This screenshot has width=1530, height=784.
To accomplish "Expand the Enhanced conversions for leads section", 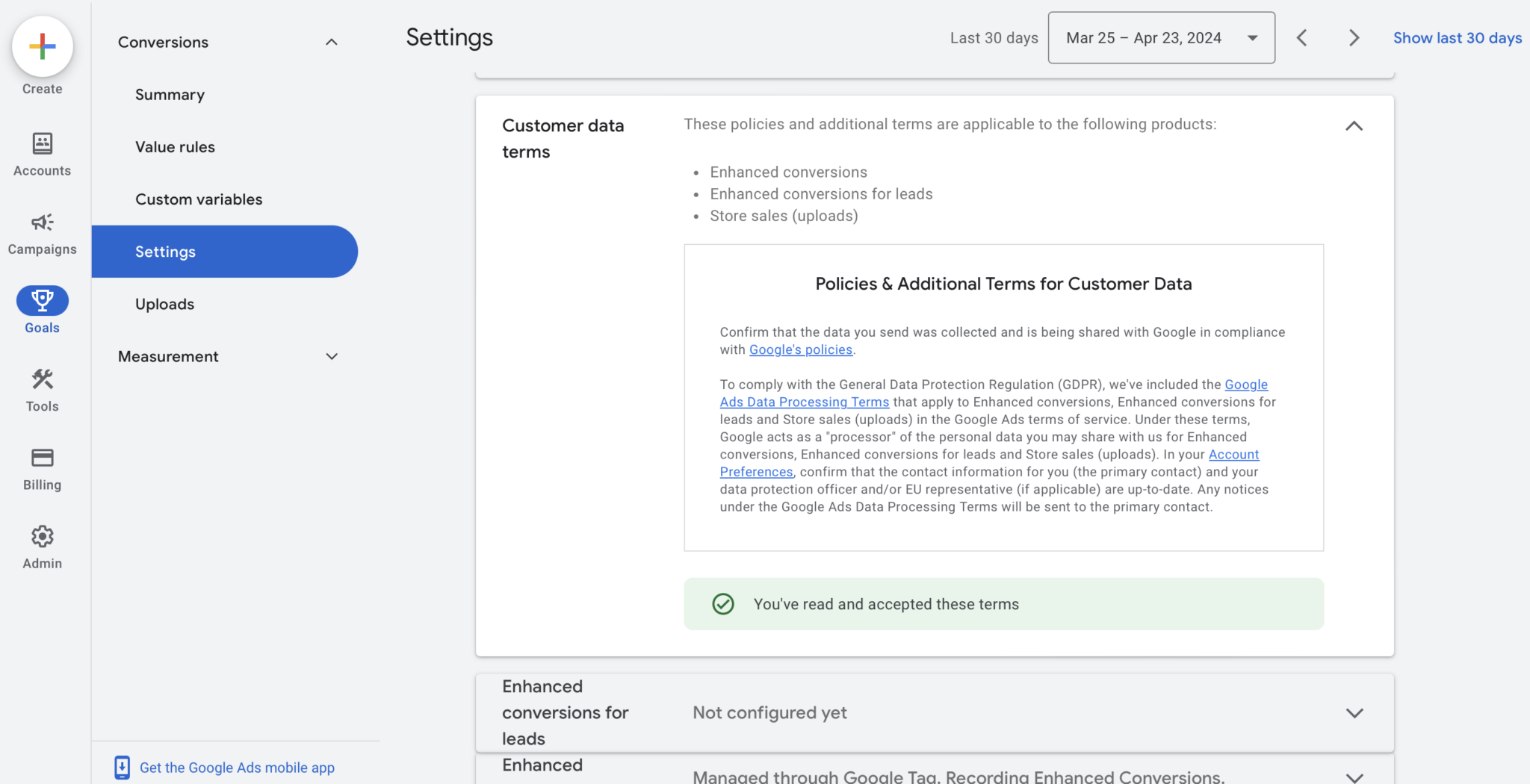I will click(x=1354, y=712).
